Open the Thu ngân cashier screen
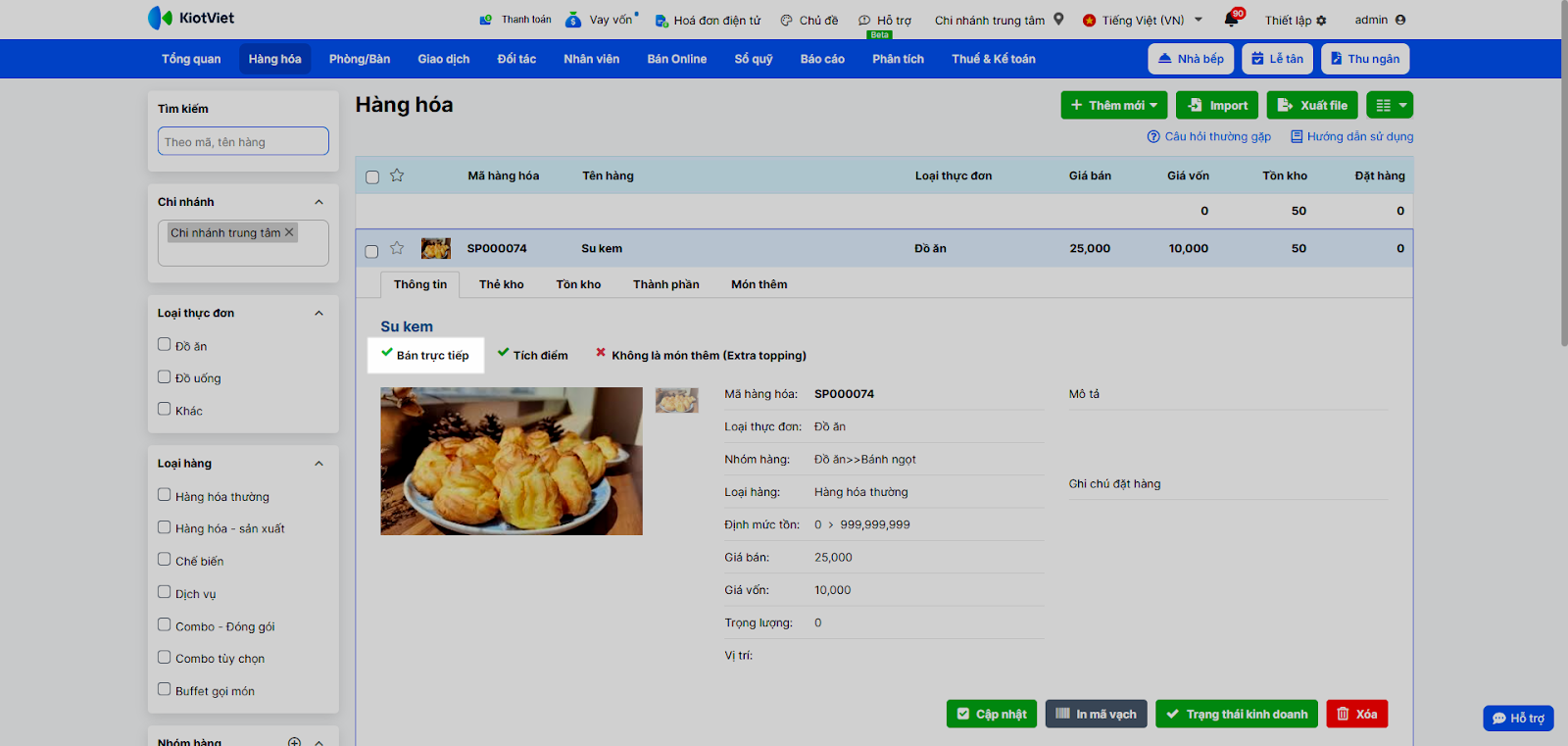 pyautogui.click(x=1365, y=59)
